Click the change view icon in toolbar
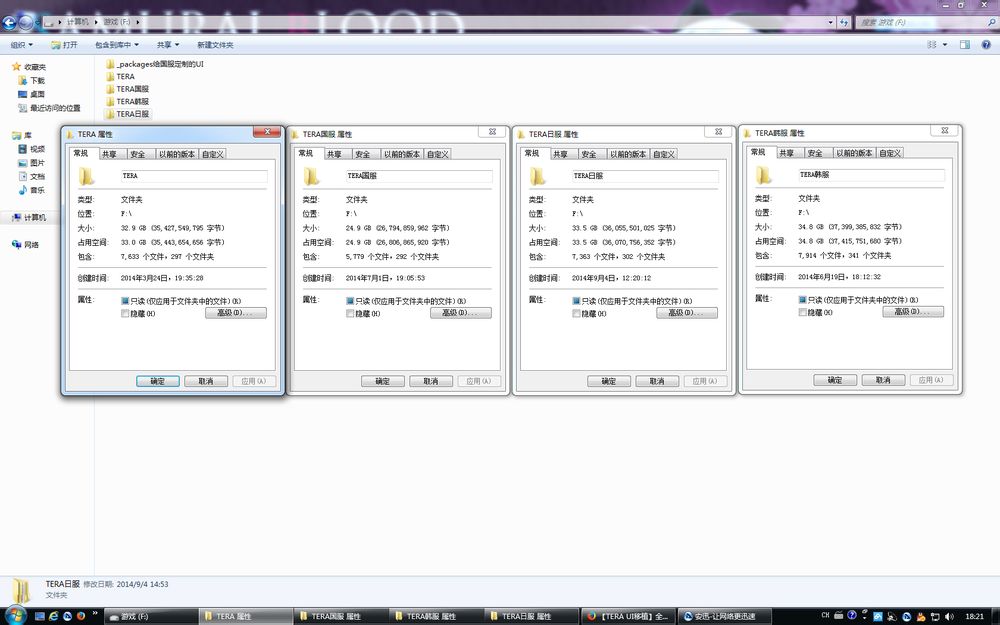 [932, 45]
